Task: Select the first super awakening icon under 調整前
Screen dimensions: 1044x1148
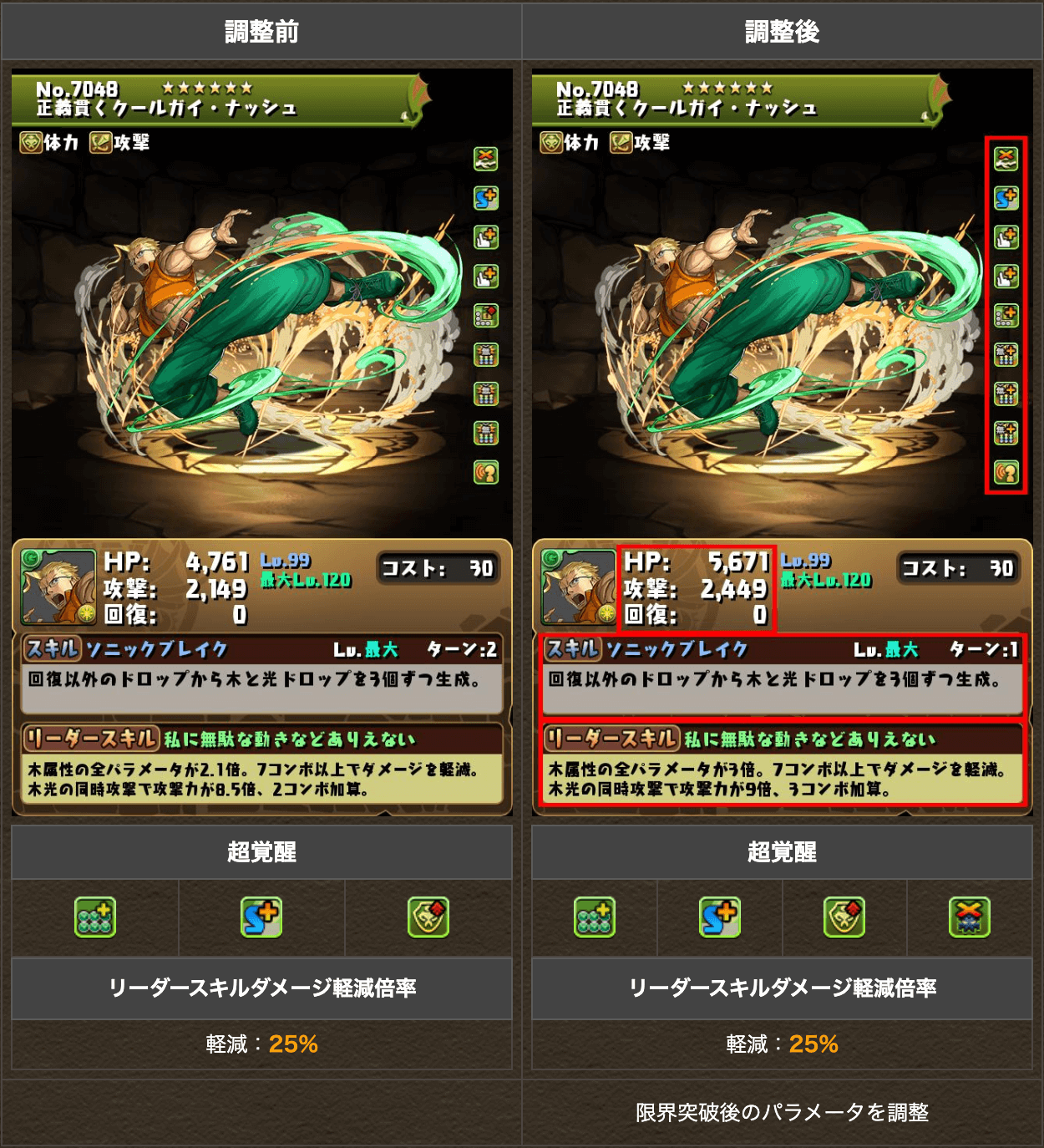Action: coord(95,917)
